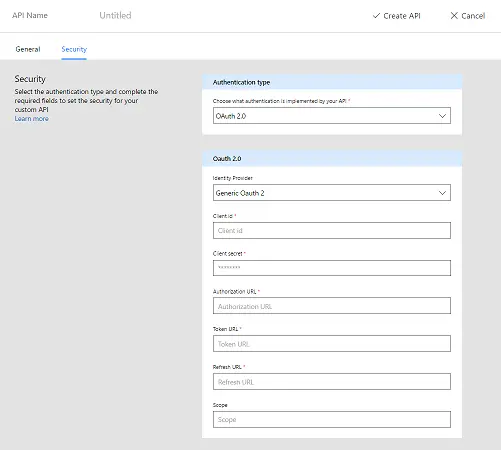501x450 pixels.
Task: Select the Refresh URL input field
Action: coord(332,382)
